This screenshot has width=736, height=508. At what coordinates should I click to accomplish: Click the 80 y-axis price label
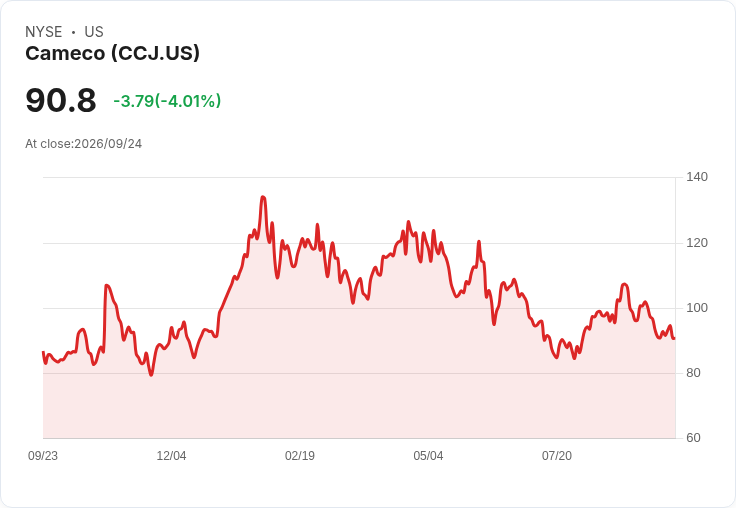coord(693,373)
